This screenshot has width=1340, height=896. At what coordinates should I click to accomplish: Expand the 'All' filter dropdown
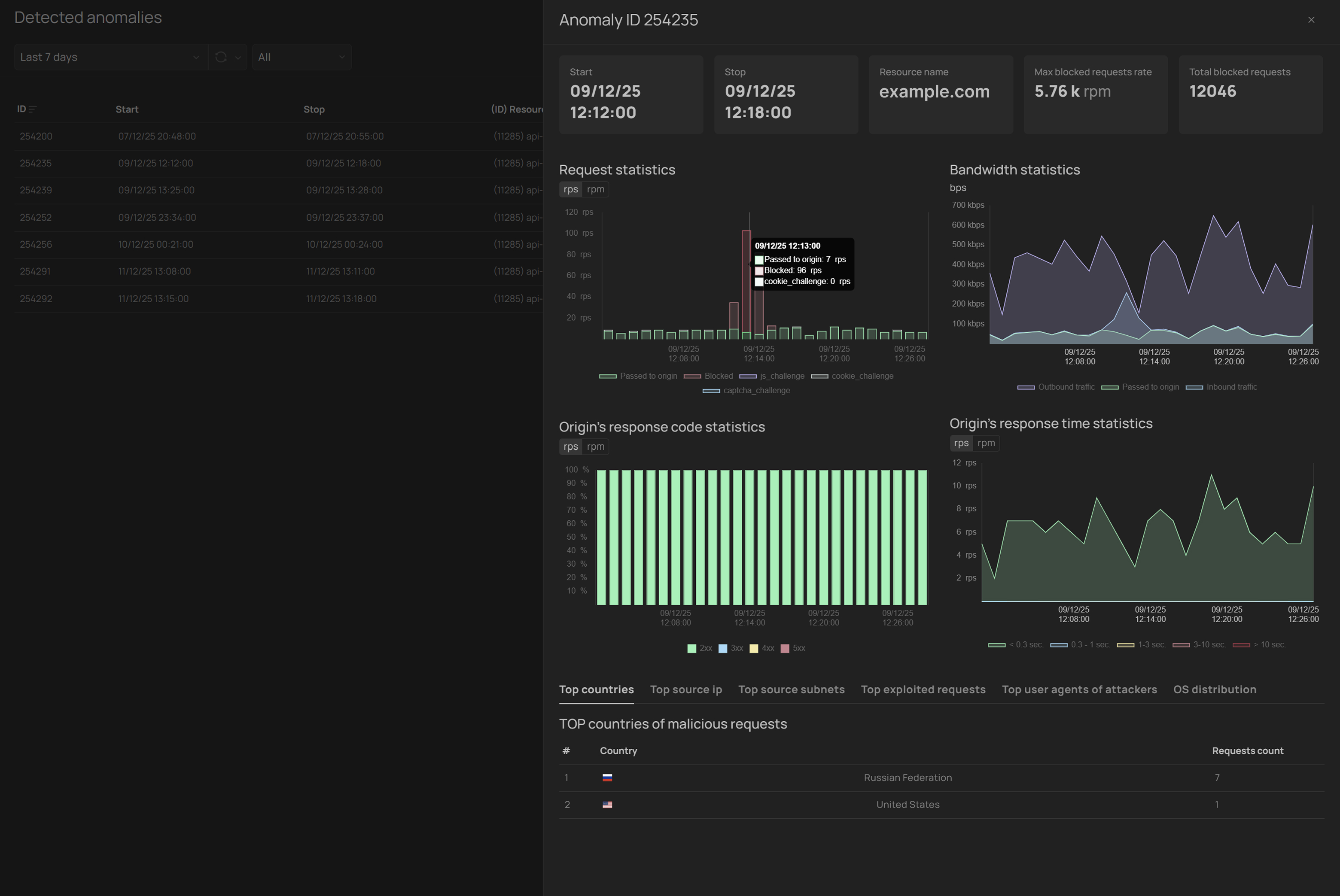coord(301,57)
